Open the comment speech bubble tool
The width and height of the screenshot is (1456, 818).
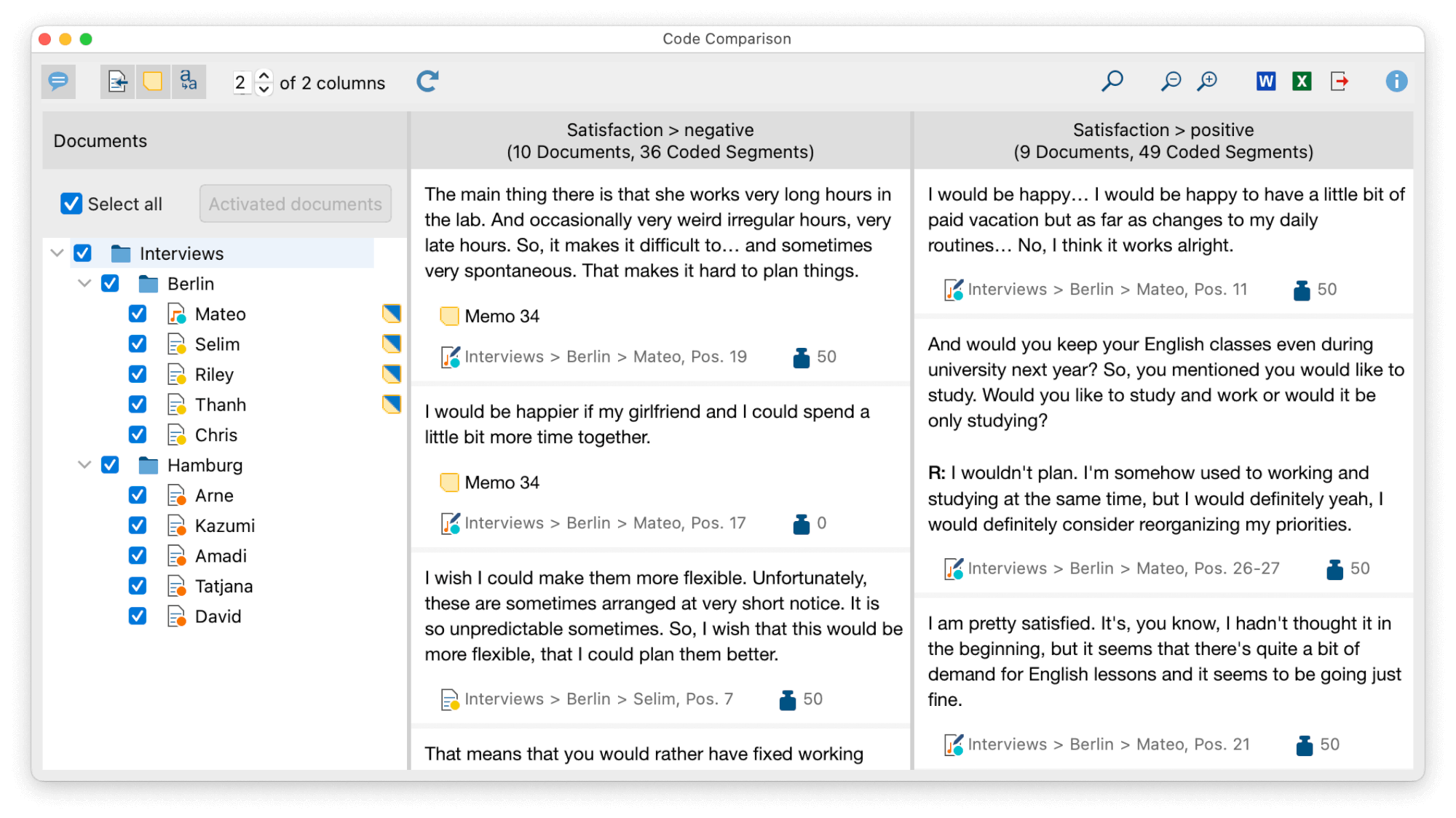pyautogui.click(x=58, y=81)
